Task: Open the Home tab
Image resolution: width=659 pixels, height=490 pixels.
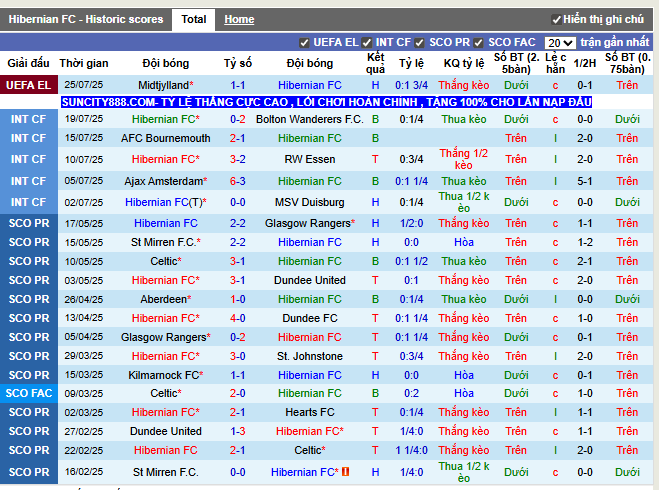Action: coord(239,20)
